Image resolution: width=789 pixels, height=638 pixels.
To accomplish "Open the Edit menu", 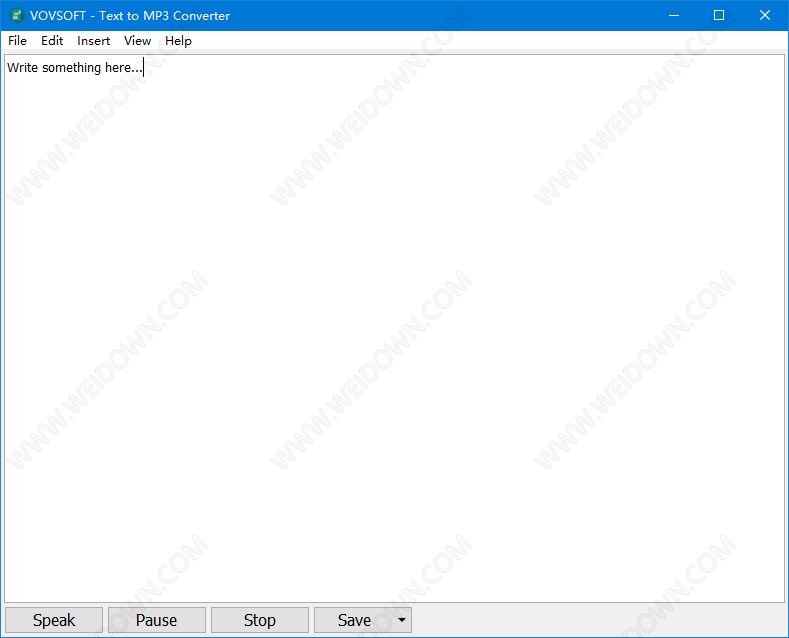I will [52, 41].
